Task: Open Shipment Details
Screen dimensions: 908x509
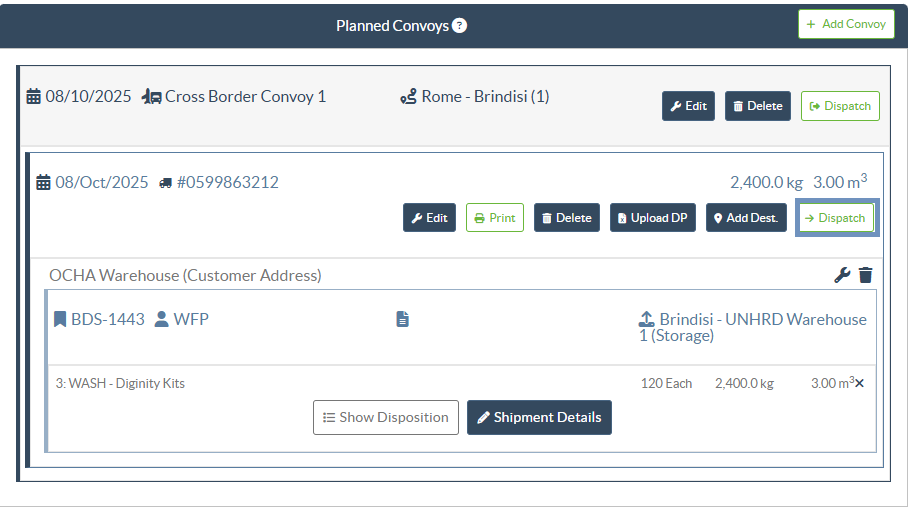Action: tap(539, 417)
